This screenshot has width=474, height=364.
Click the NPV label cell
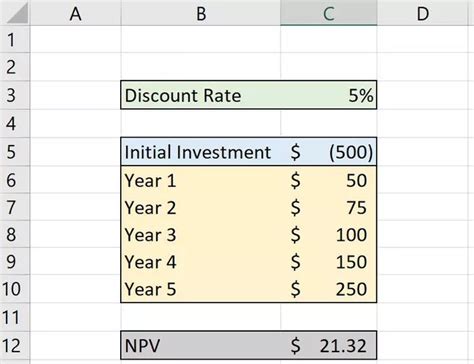coord(201,345)
